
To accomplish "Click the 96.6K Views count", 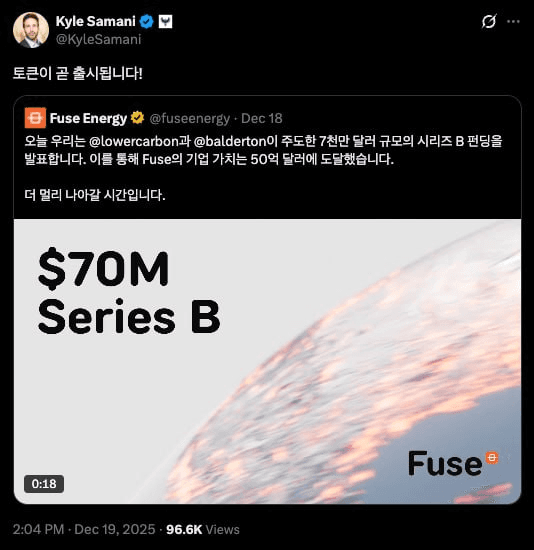I will 203,529.
